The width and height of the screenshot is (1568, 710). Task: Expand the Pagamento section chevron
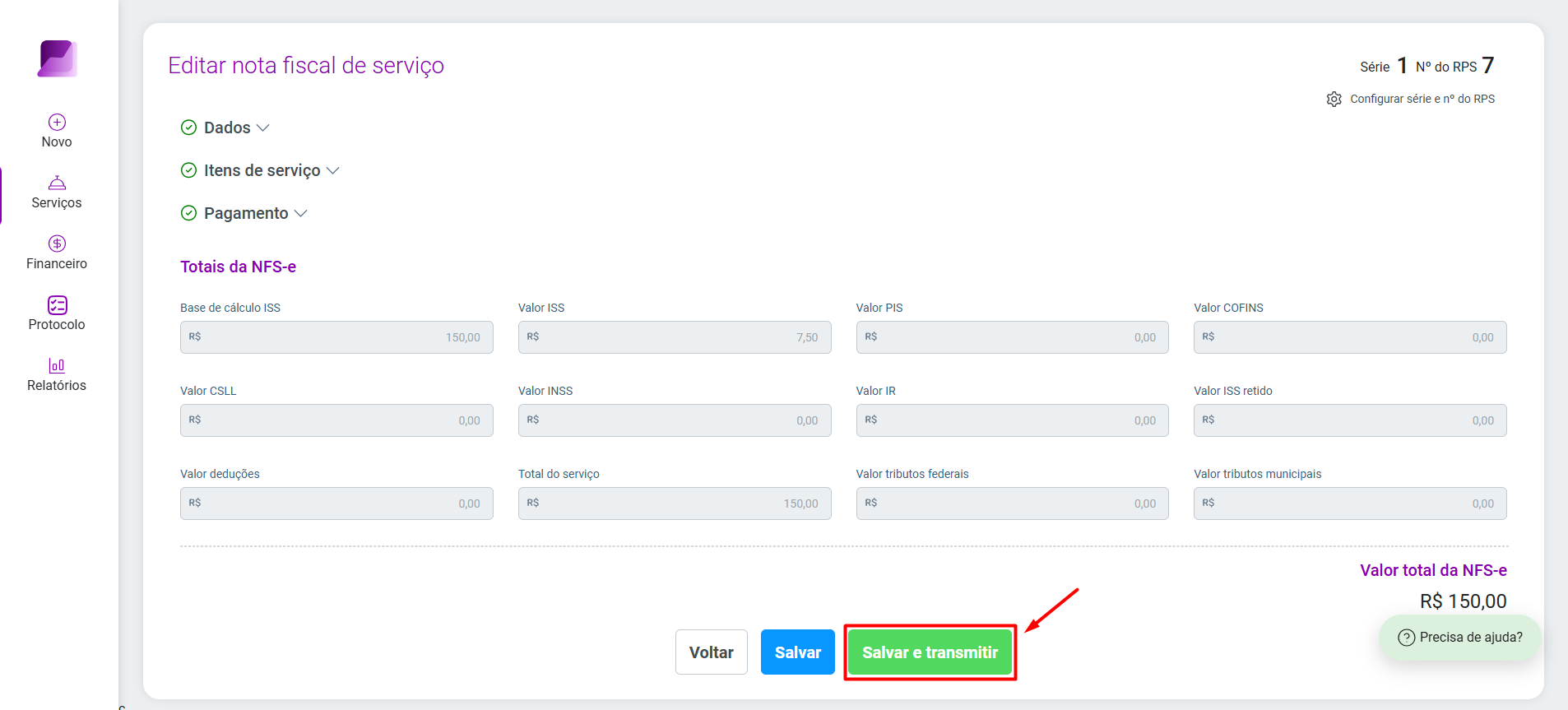coord(301,213)
